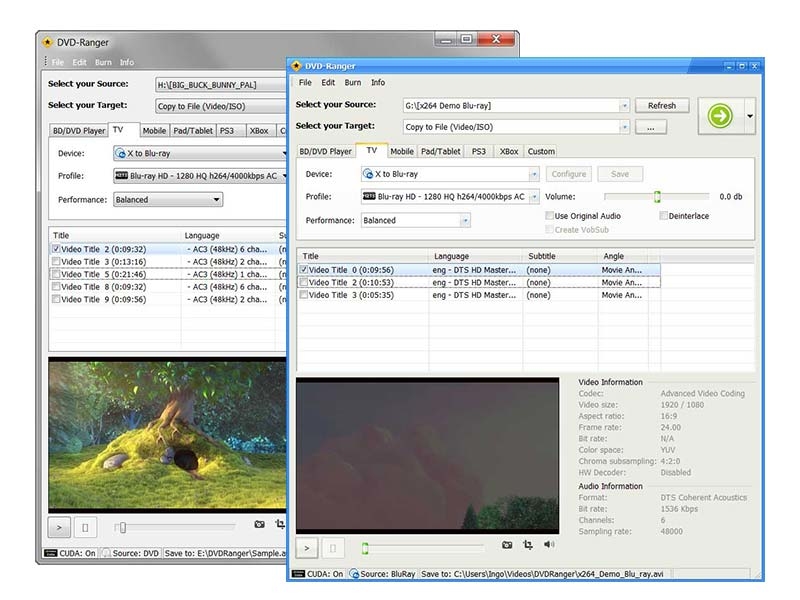
Task: Click camera snapshot icon in back window
Action: pyautogui.click(x=259, y=524)
